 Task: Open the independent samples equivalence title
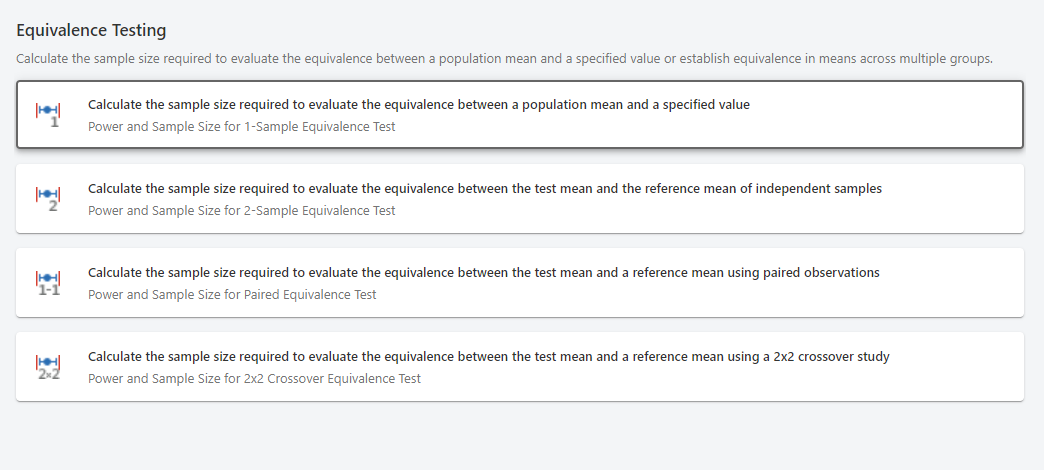(x=484, y=188)
